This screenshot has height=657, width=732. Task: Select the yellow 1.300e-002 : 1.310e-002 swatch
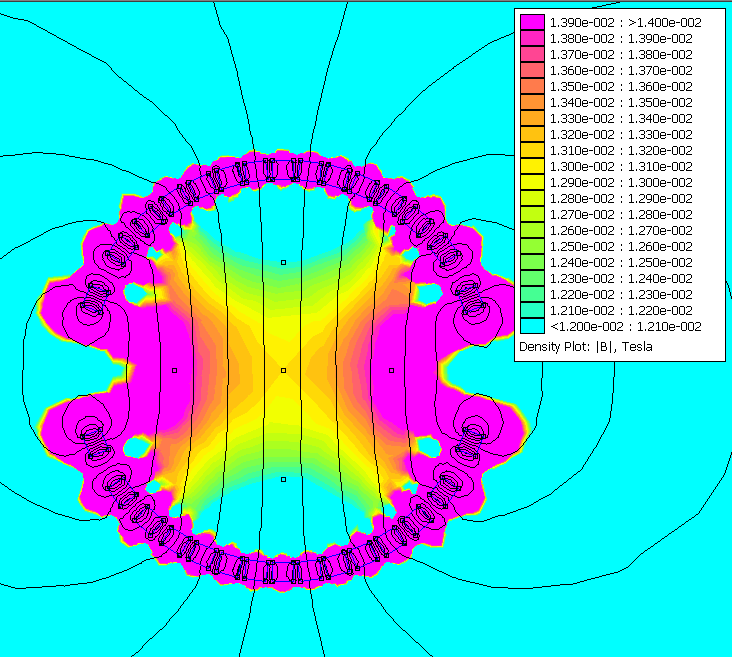[531, 166]
